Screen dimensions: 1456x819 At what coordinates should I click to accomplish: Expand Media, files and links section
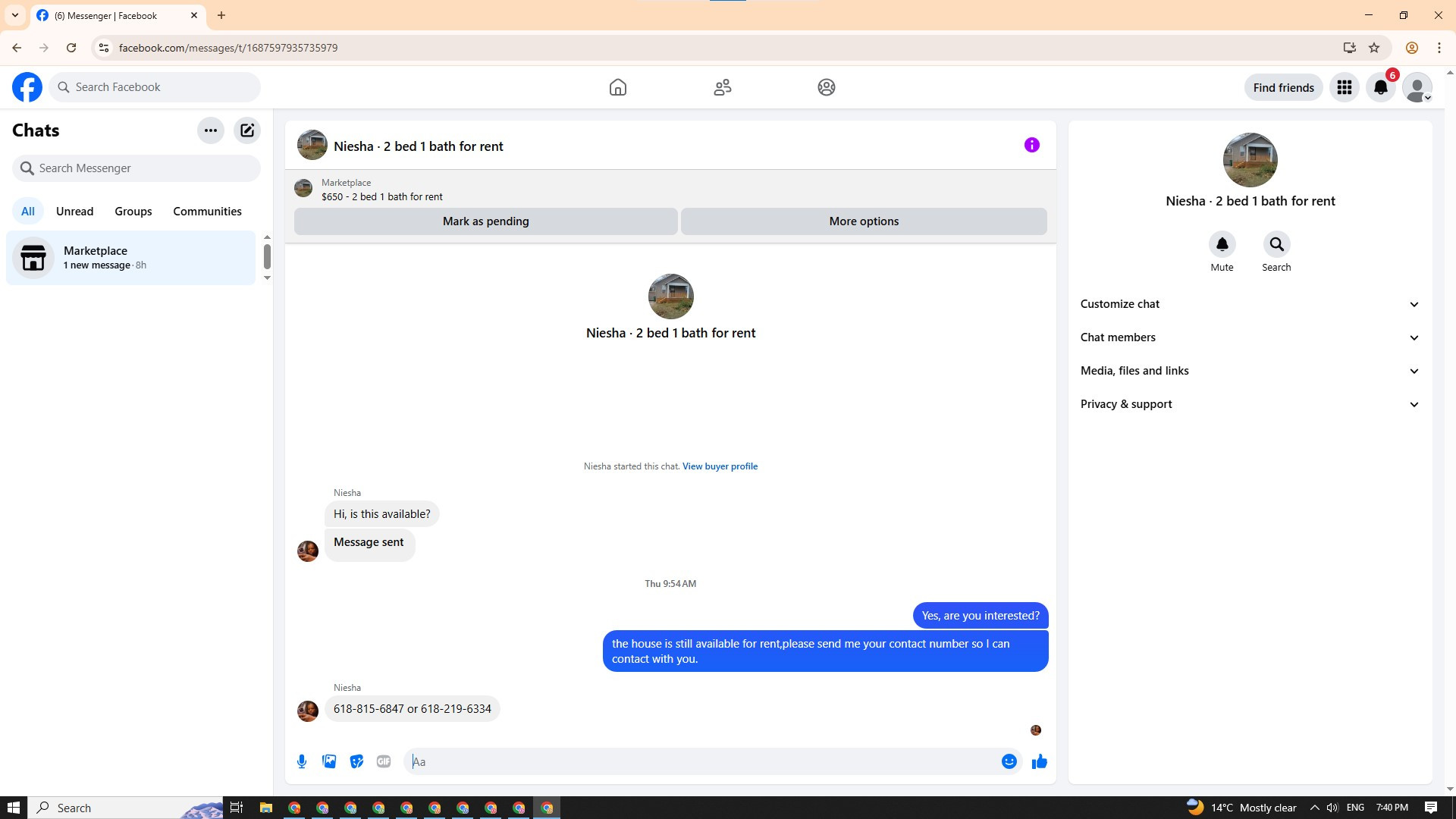(1250, 371)
